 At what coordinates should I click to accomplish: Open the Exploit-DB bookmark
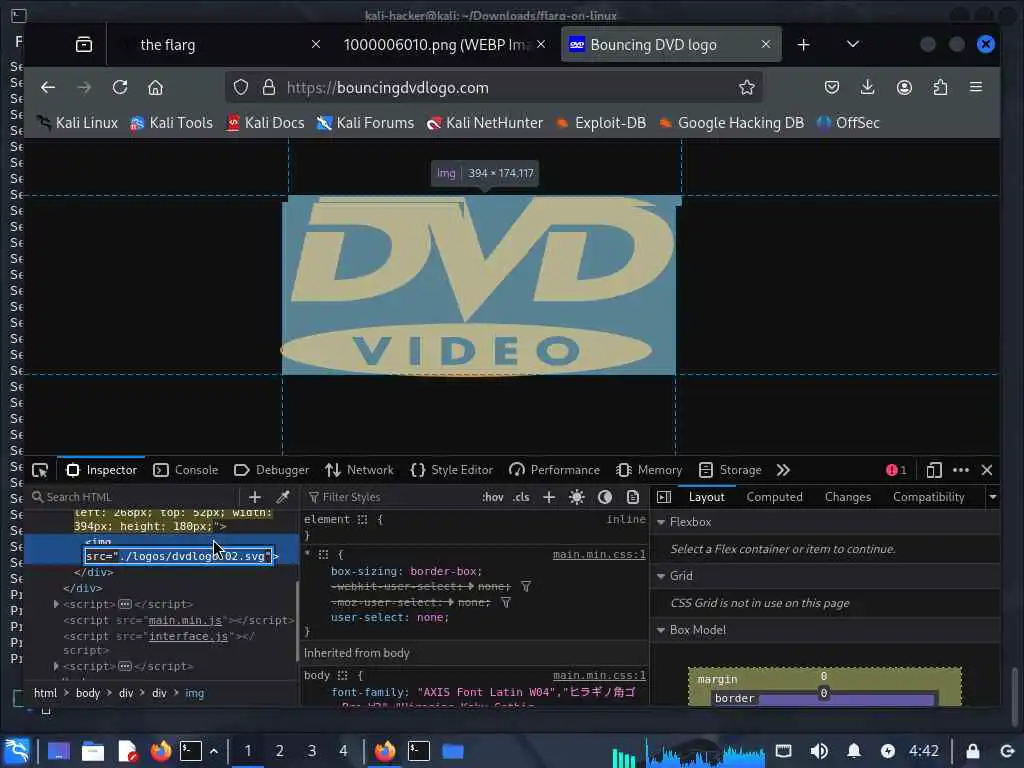pos(600,123)
